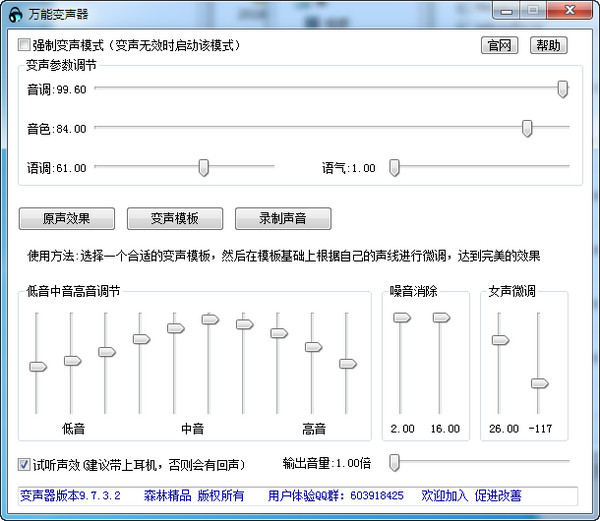Uncheck the 试听声效 checkbox
Viewport: 600px width, 521px height.
(x=25, y=464)
